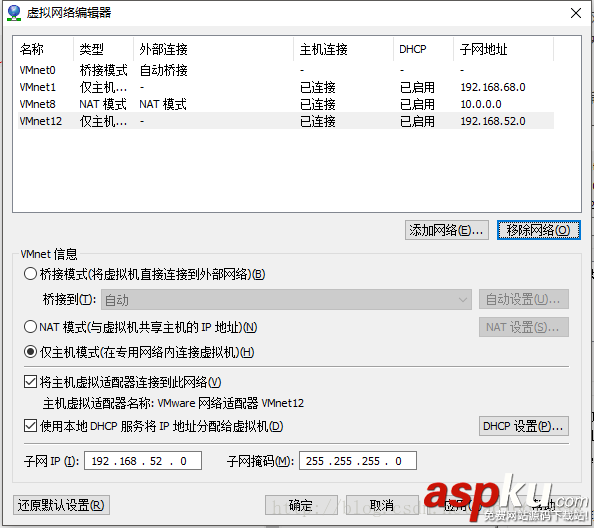Click the 添加网络(E)... button
Viewport: 594px width, 528px height.
447,230
